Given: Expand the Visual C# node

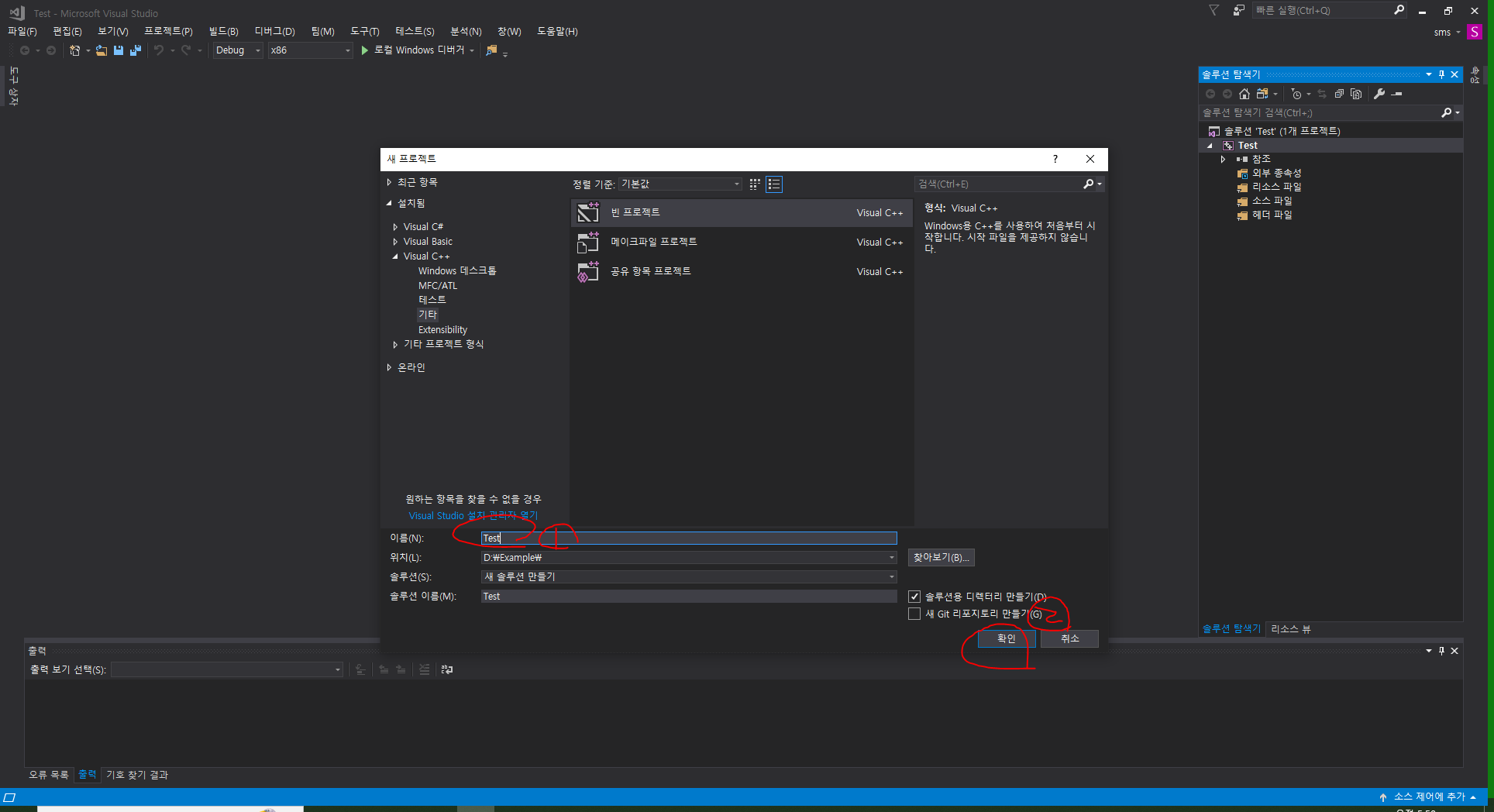Looking at the screenshot, I should (395, 227).
